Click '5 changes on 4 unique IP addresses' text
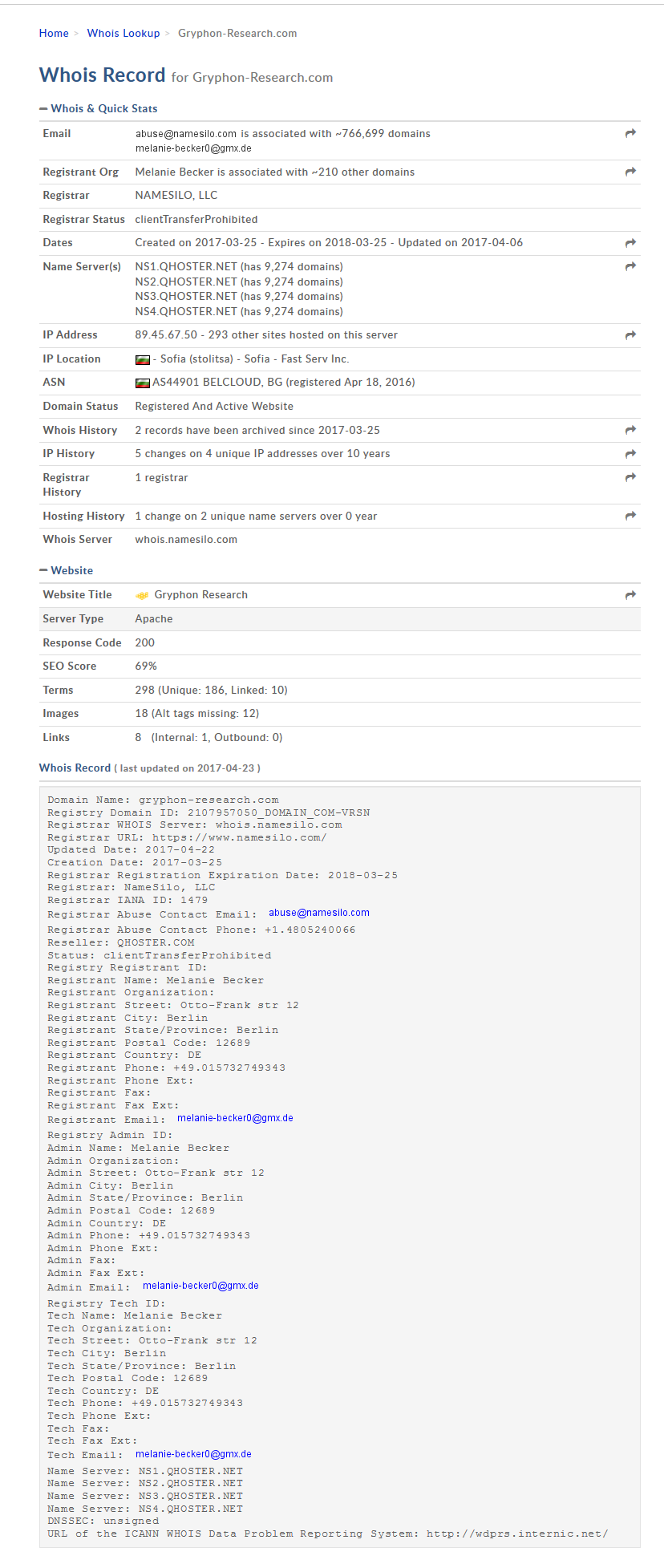The image size is (664, 1568). [x=262, y=453]
